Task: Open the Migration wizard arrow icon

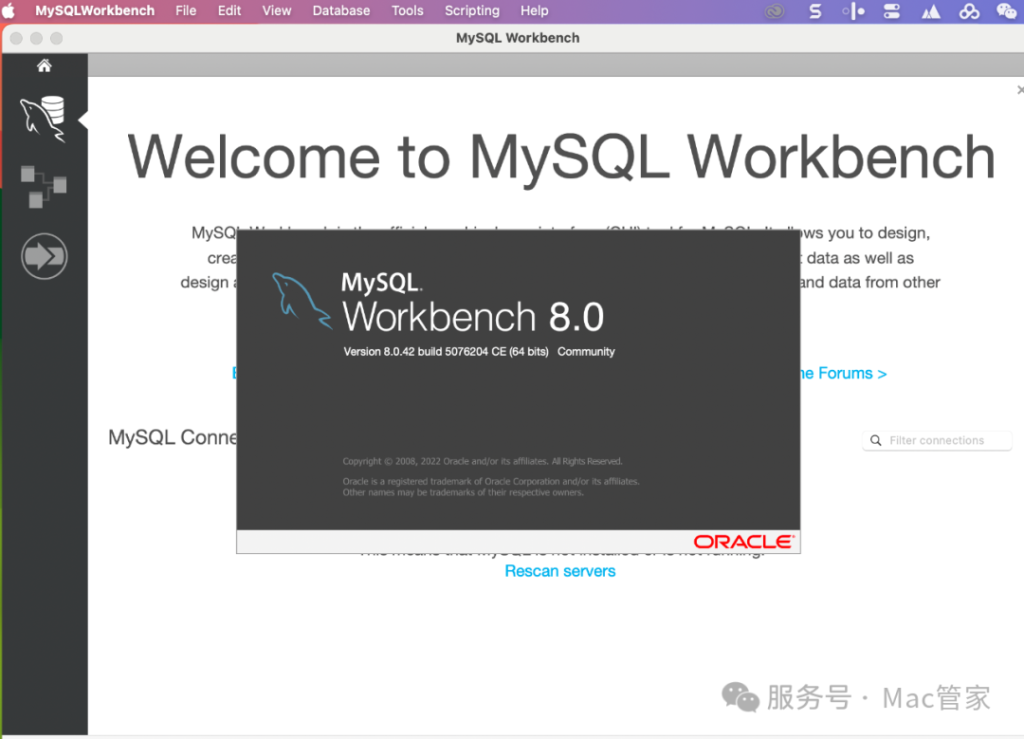Action: coord(44,256)
